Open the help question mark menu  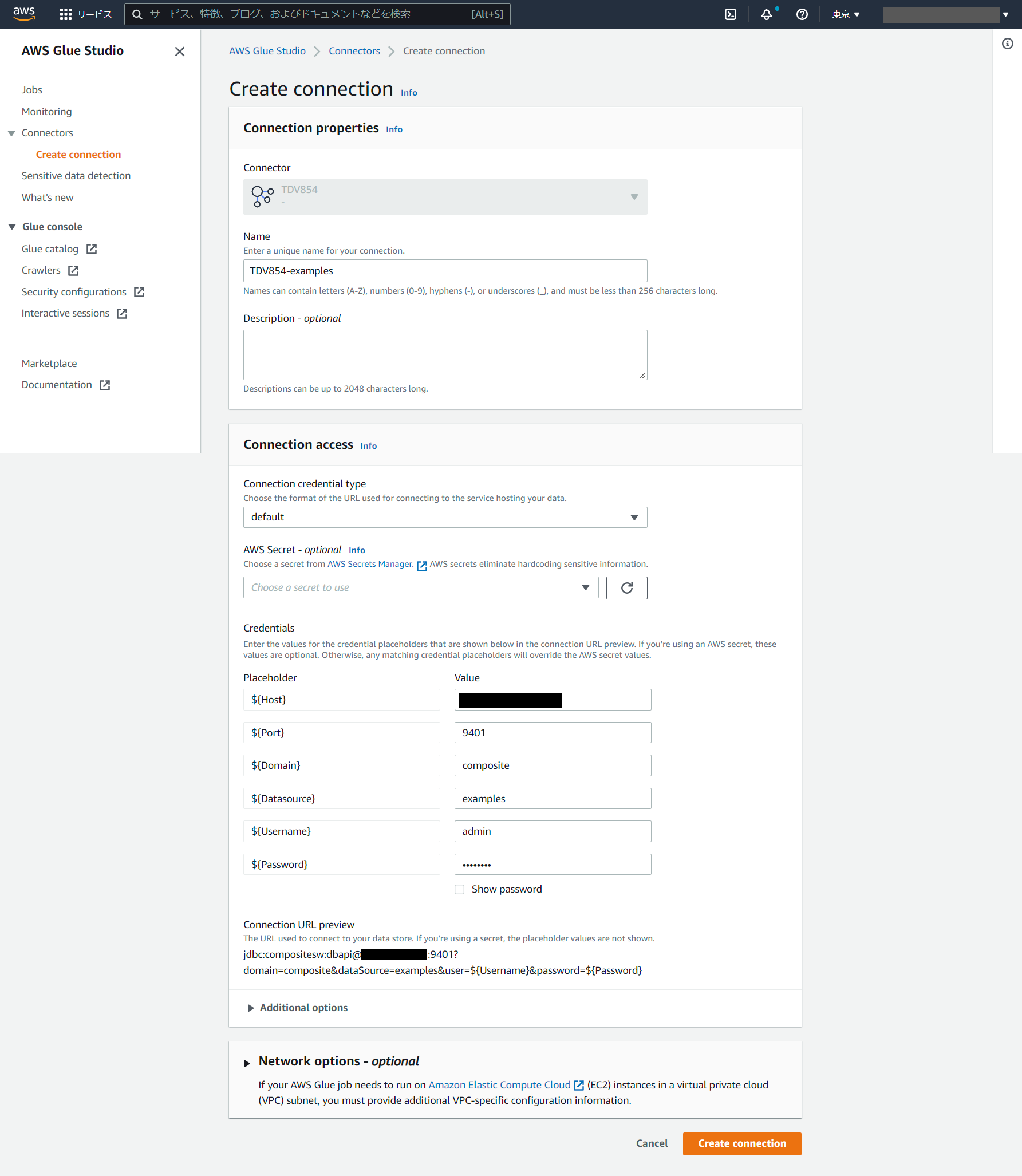tap(802, 14)
